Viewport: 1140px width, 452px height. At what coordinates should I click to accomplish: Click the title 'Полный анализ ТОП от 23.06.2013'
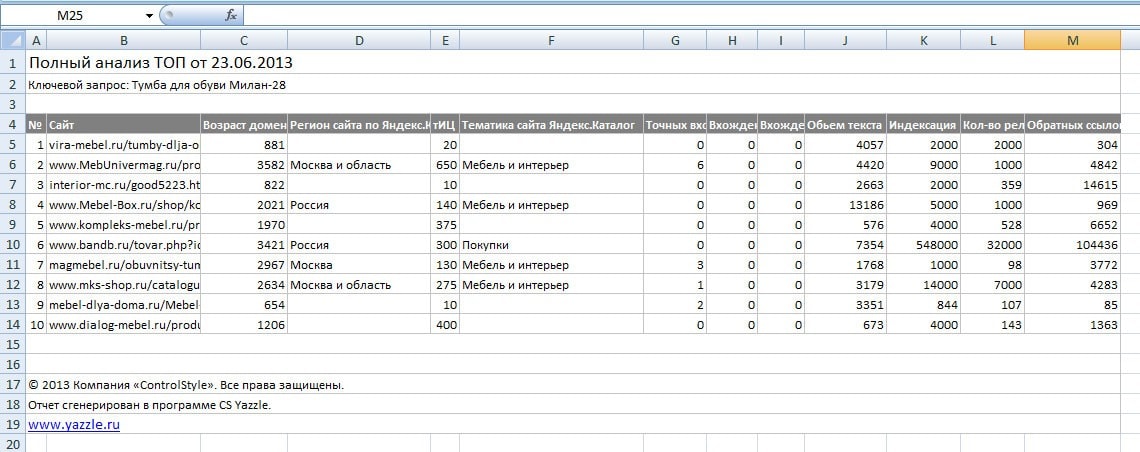pyautogui.click(x=161, y=62)
